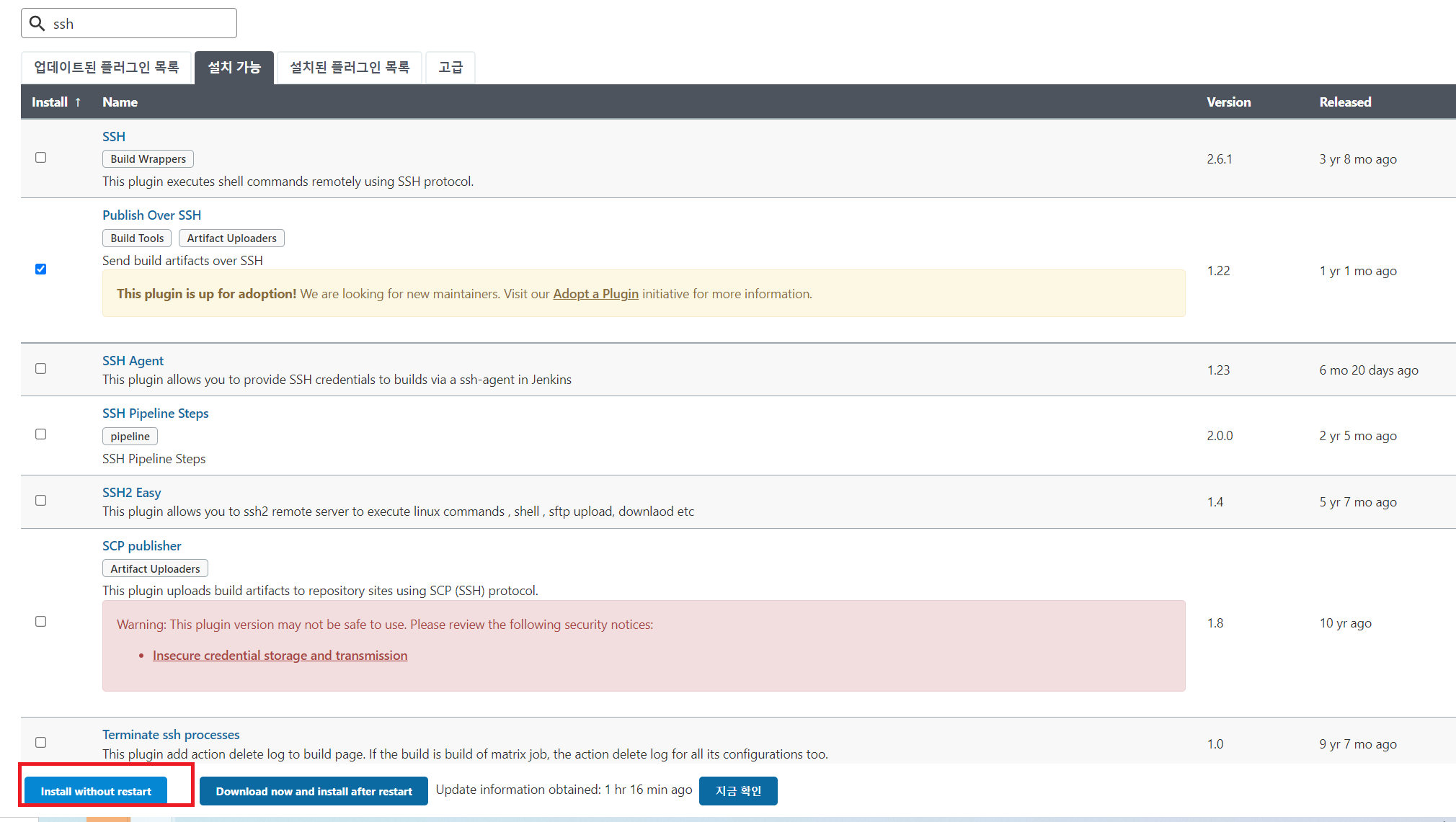Open the Adopt a Plugin link
The image size is (1456, 822).
(x=595, y=294)
